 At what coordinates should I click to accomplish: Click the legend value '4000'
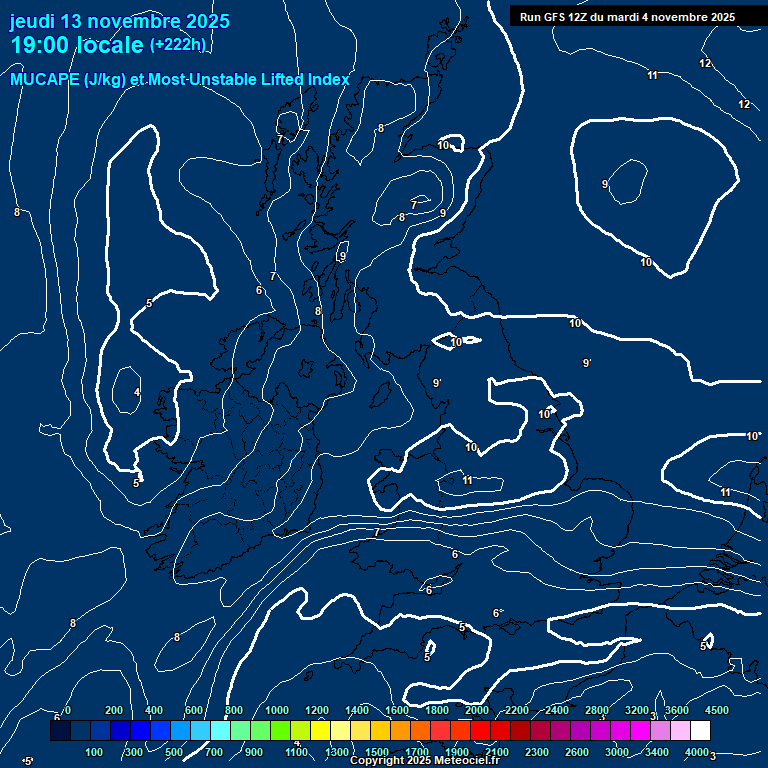(696, 752)
